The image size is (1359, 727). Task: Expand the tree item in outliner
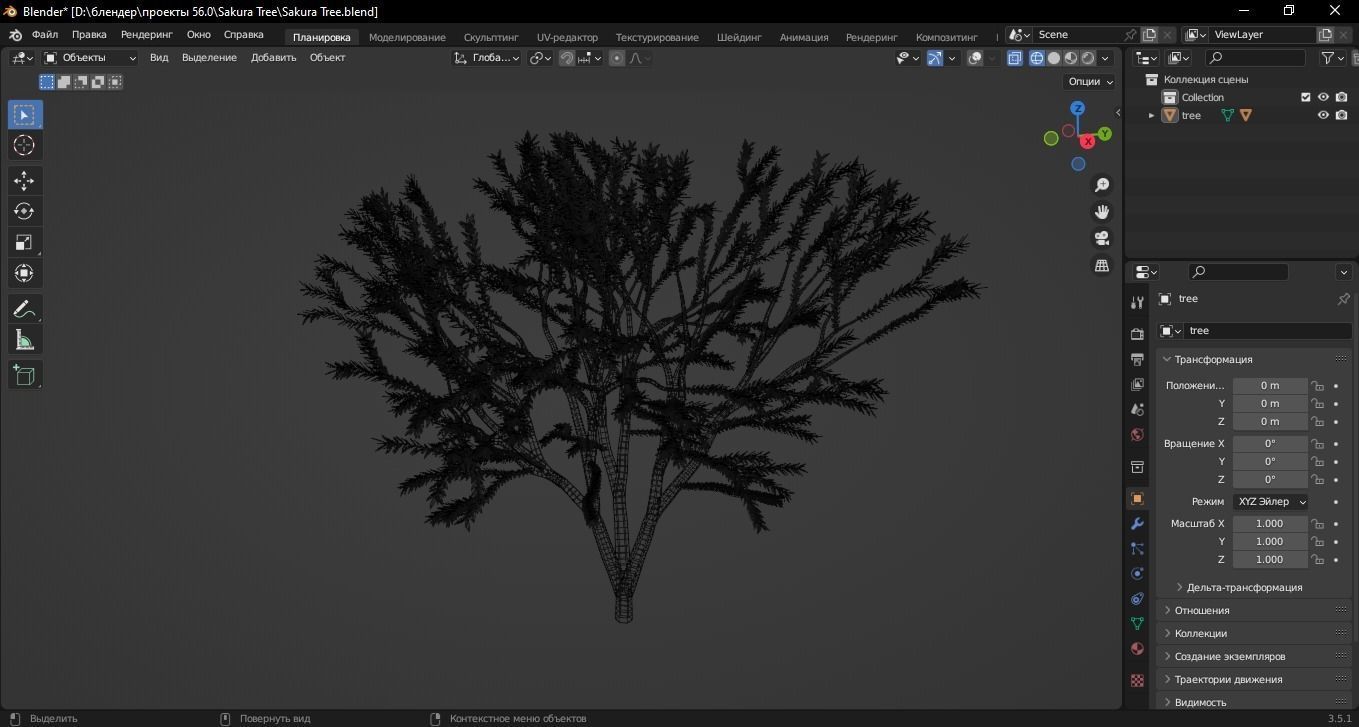(1151, 116)
